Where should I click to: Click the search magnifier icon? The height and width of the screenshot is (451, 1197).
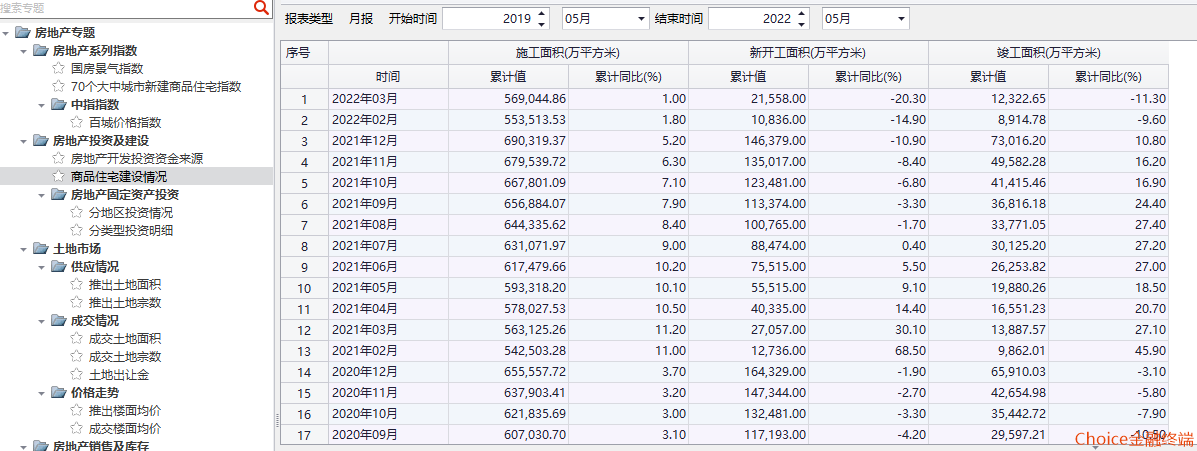[x=261, y=8]
